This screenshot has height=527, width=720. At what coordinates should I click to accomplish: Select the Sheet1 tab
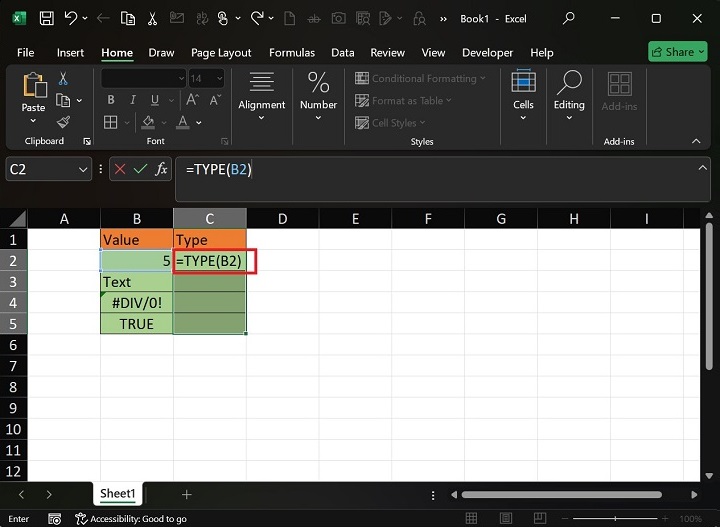click(x=118, y=493)
